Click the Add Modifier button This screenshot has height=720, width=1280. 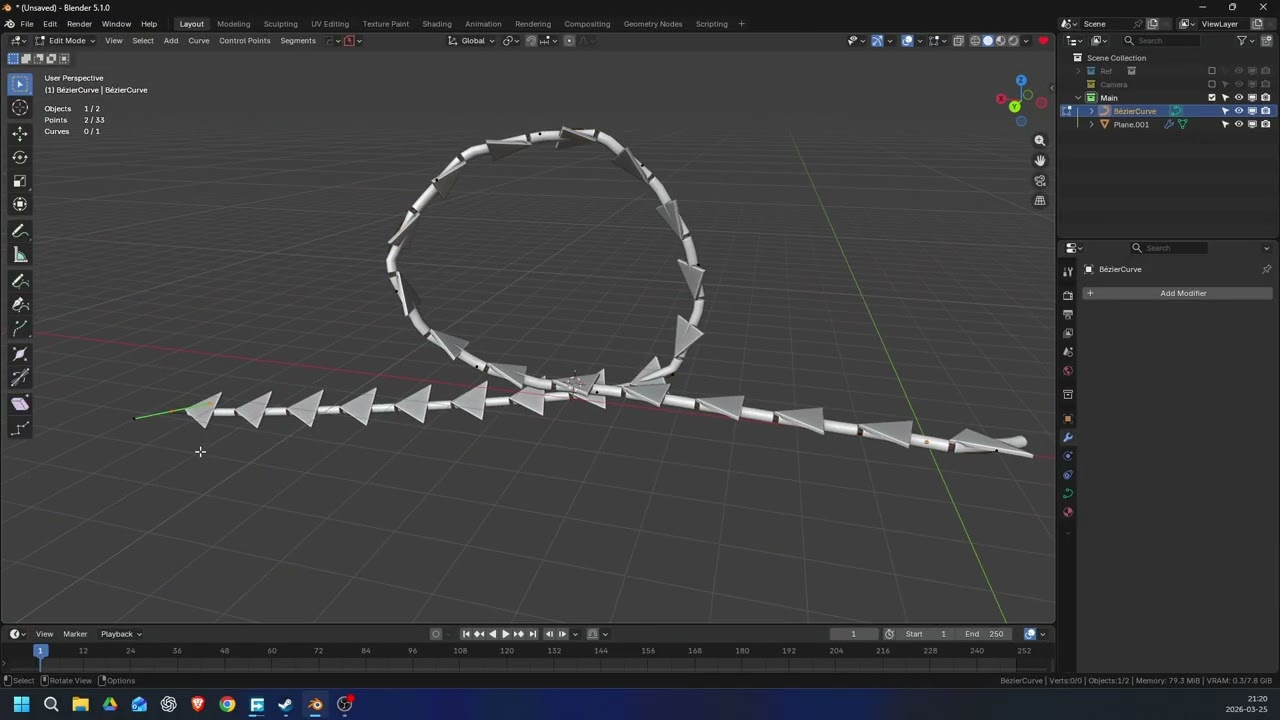(x=1177, y=293)
